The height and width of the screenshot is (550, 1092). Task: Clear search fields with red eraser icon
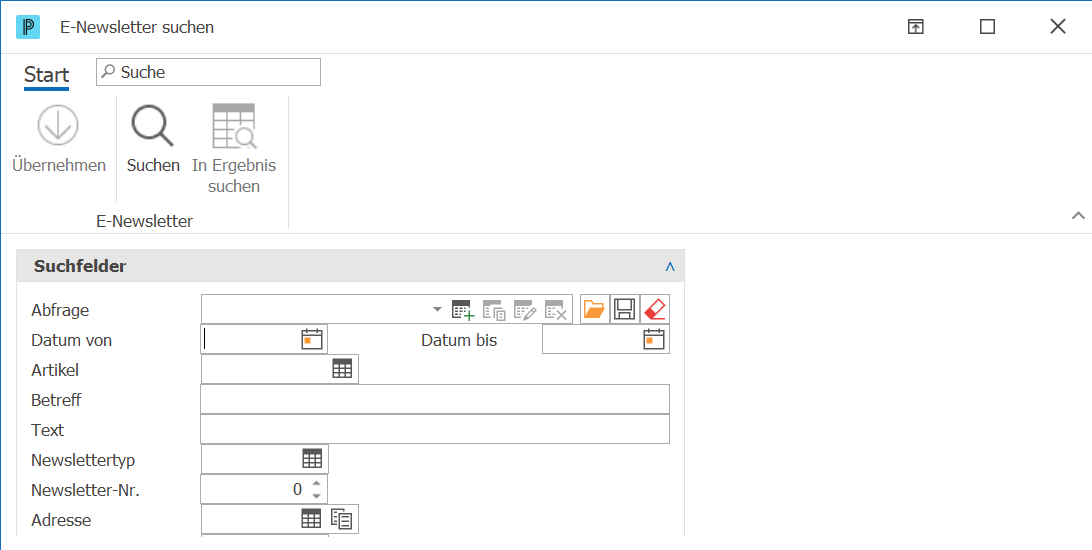pos(655,309)
